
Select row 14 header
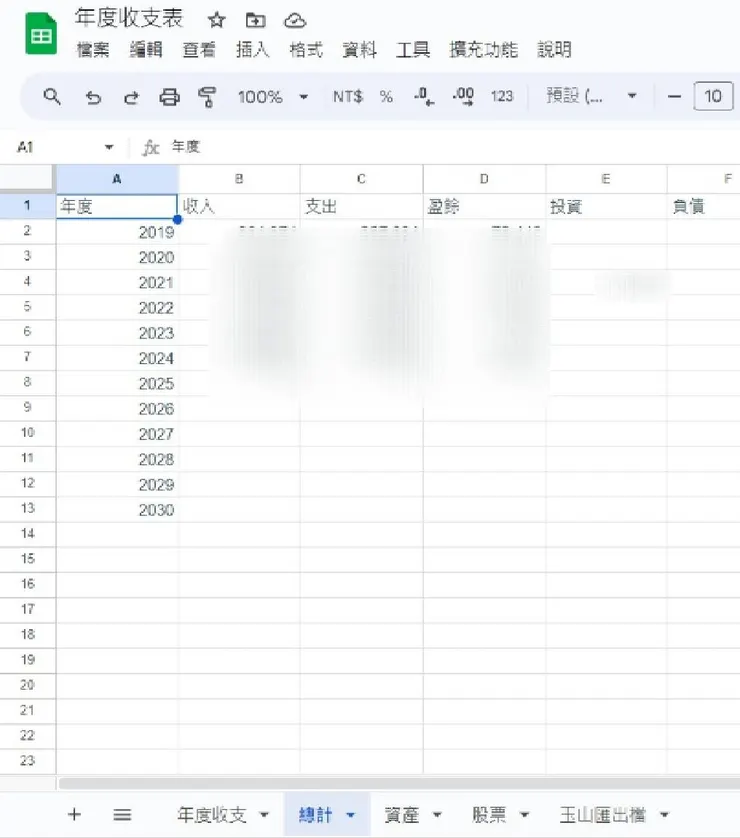point(27,534)
